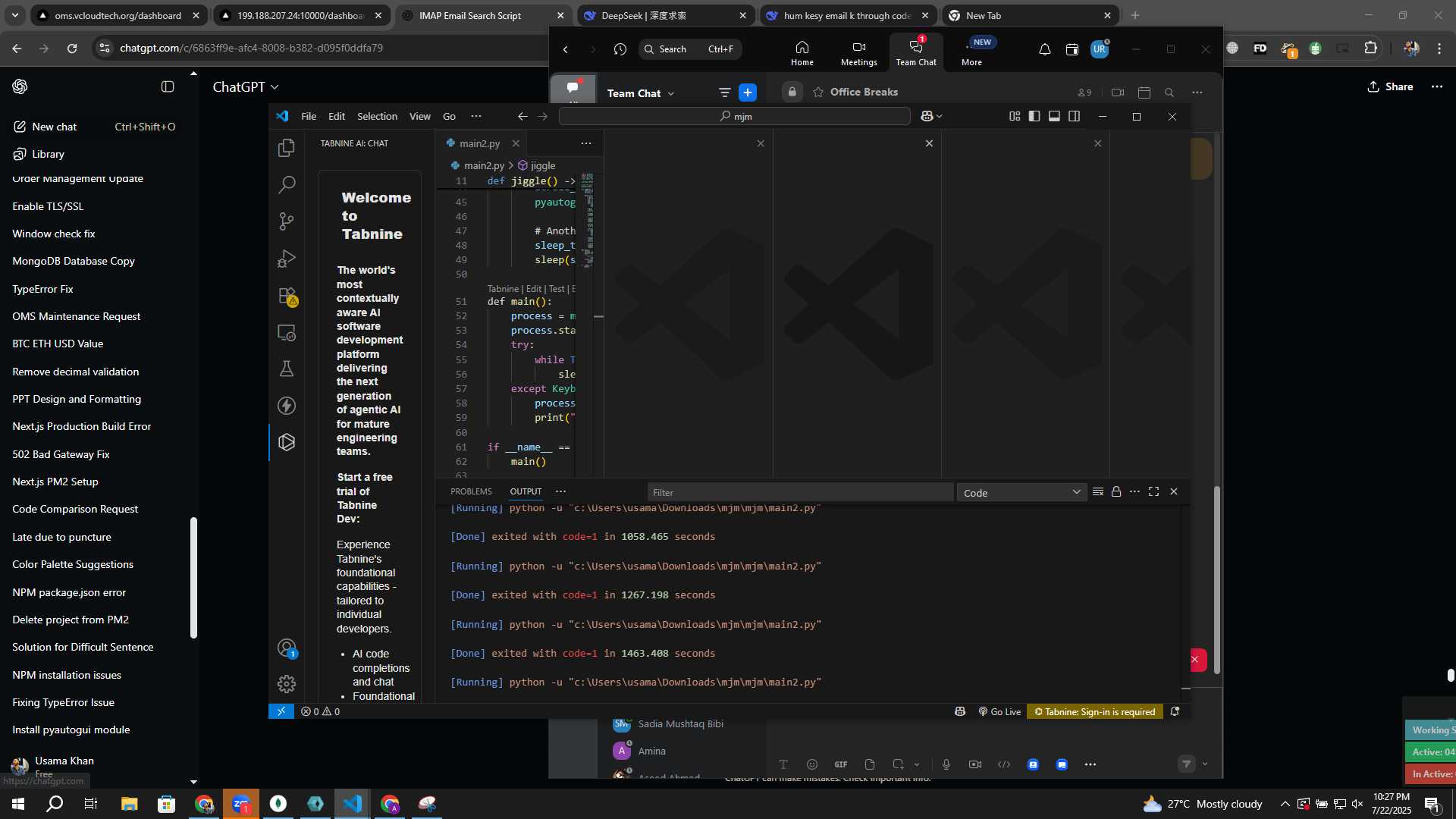Image resolution: width=1456 pixels, height=819 pixels.
Task: Start New chat in ChatGPT
Action: (x=94, y=127)
